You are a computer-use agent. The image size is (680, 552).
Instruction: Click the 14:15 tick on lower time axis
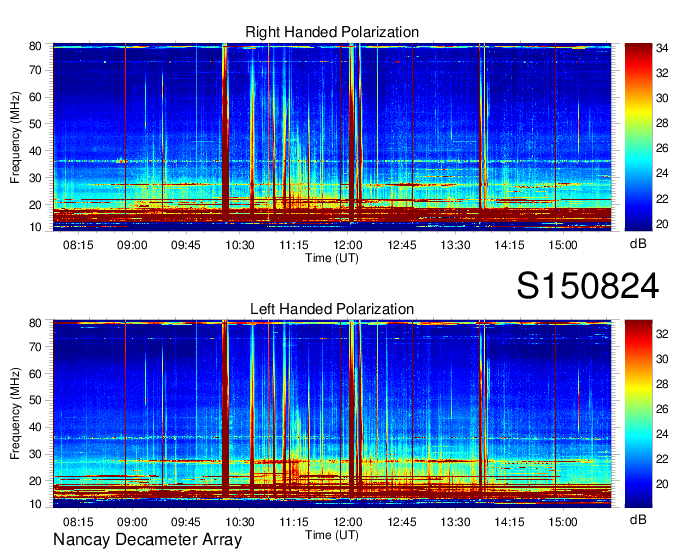(x=509, y=522)
